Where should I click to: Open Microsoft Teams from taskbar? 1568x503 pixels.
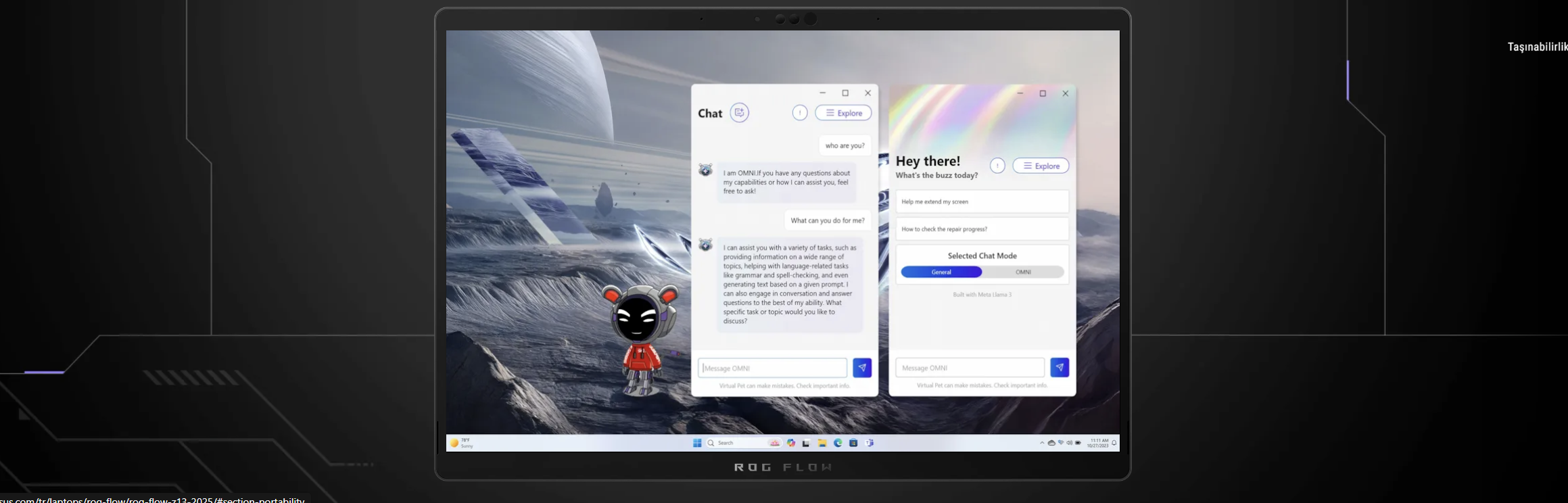[870, 443]
